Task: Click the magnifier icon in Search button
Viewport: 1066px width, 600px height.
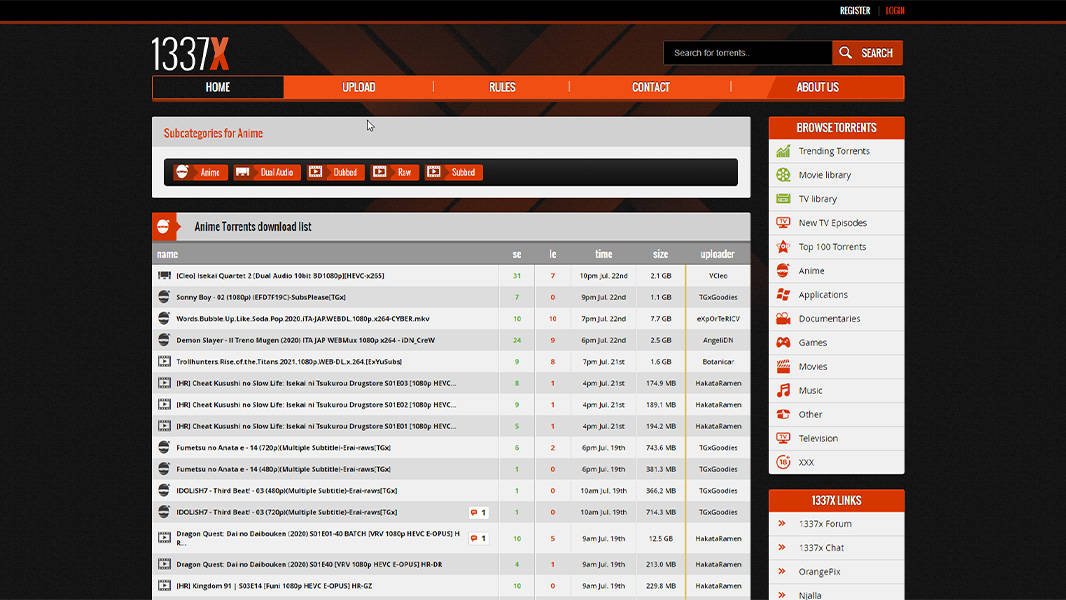Action: (x=845, y=52)
